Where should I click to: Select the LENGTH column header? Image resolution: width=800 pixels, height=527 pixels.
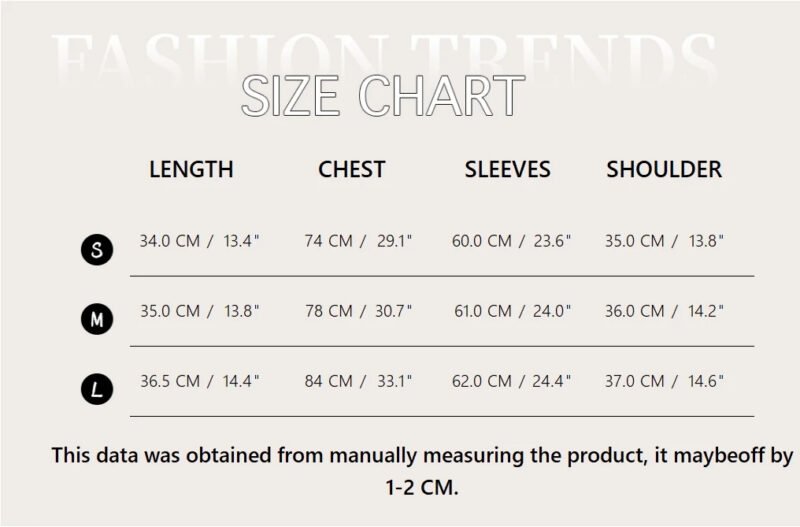pos(191,169)
